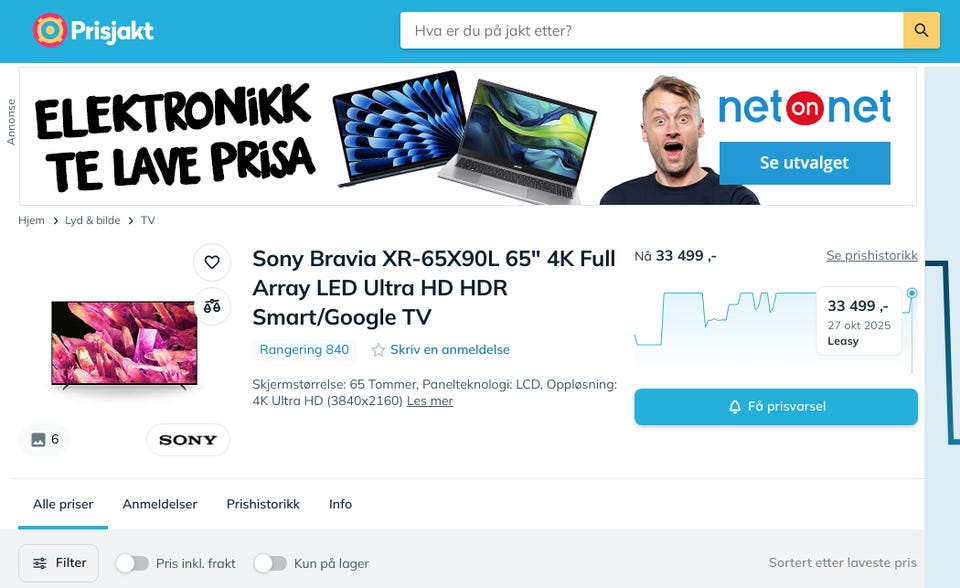Click the star icon beside Skriv en anmeldelse

[378, 350]
